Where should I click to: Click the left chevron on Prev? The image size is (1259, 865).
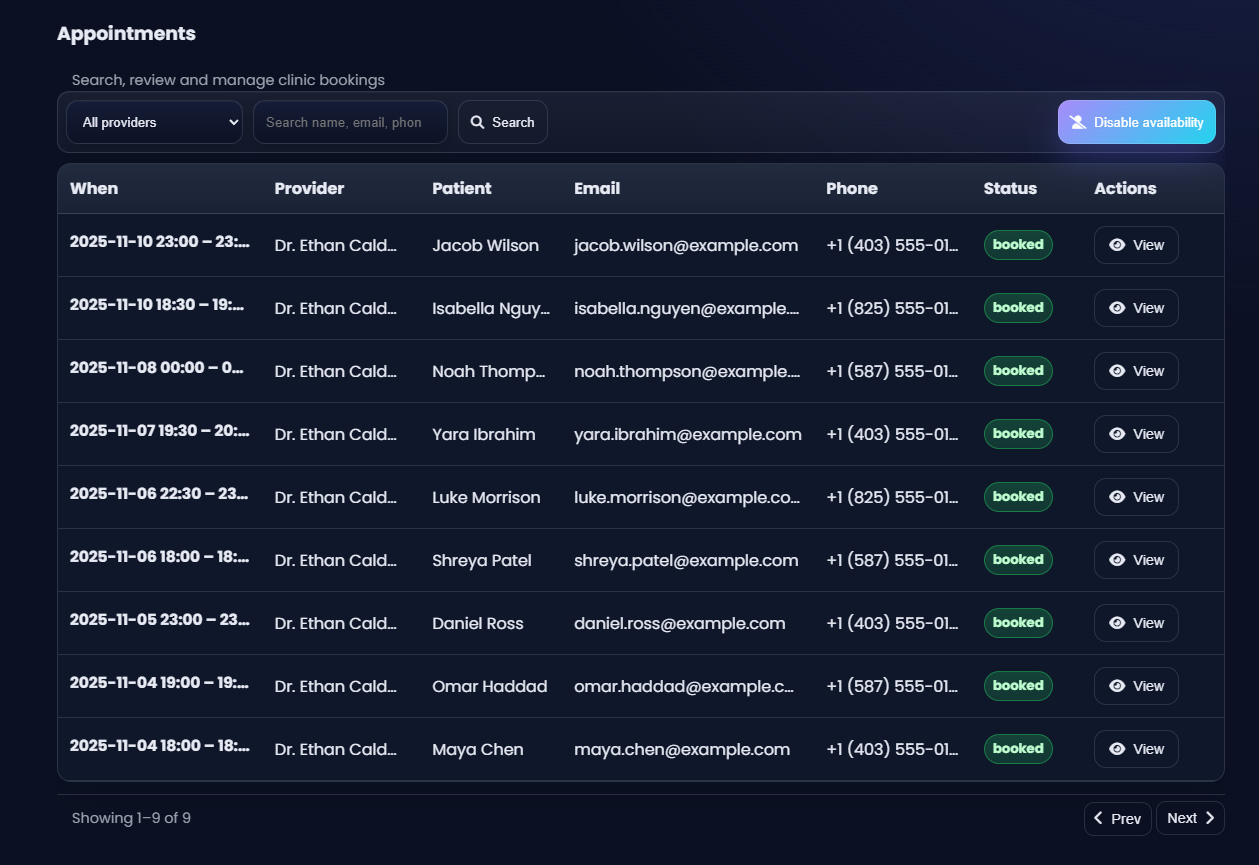[x=1098, y=818]
